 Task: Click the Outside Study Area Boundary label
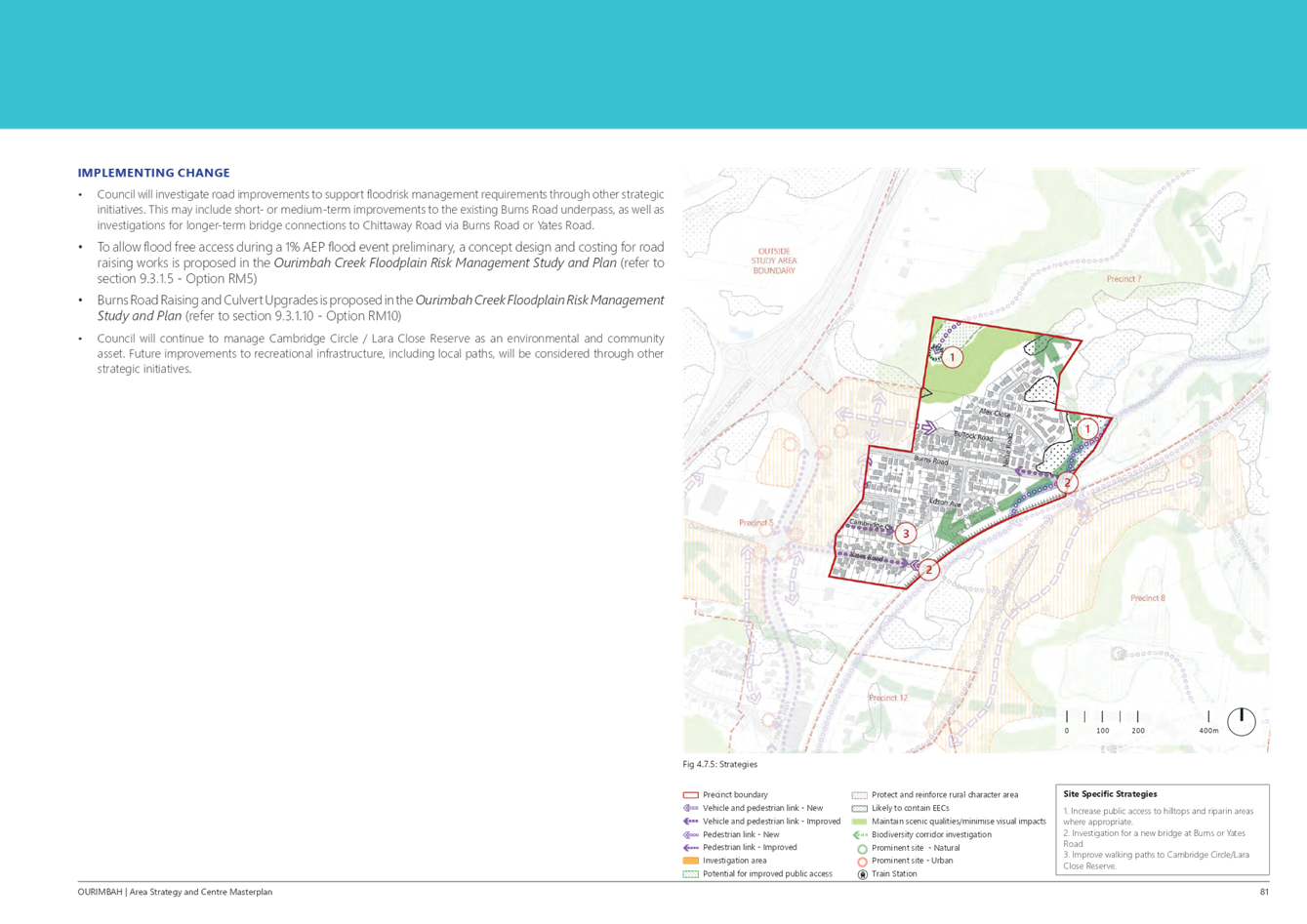[x=774, y=261]
